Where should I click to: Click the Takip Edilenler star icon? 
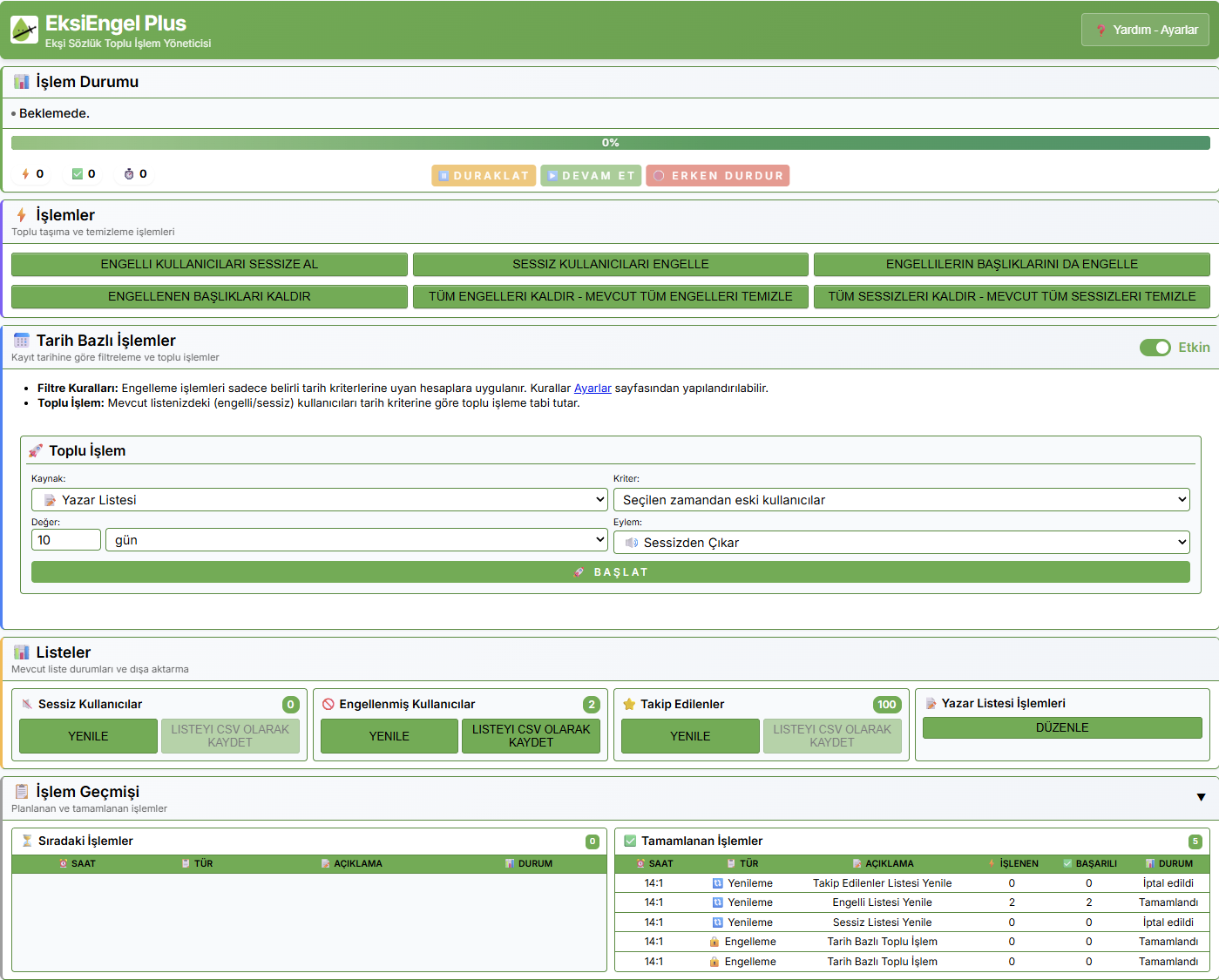(629, 704)
